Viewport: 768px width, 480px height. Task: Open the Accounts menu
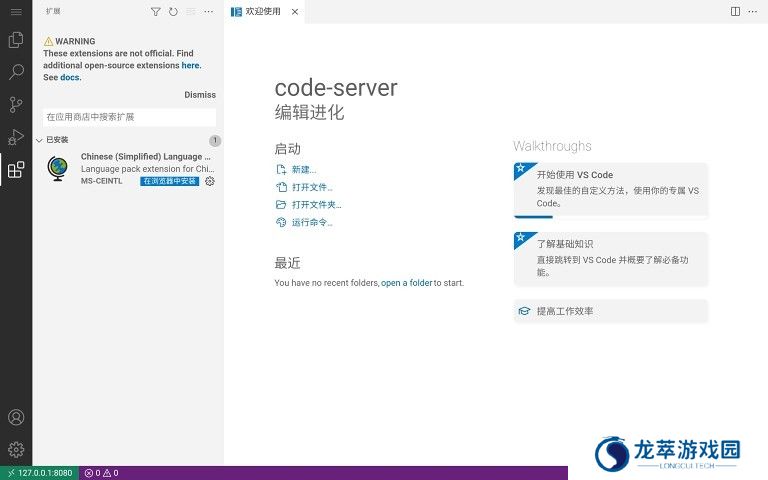[16, 417]
